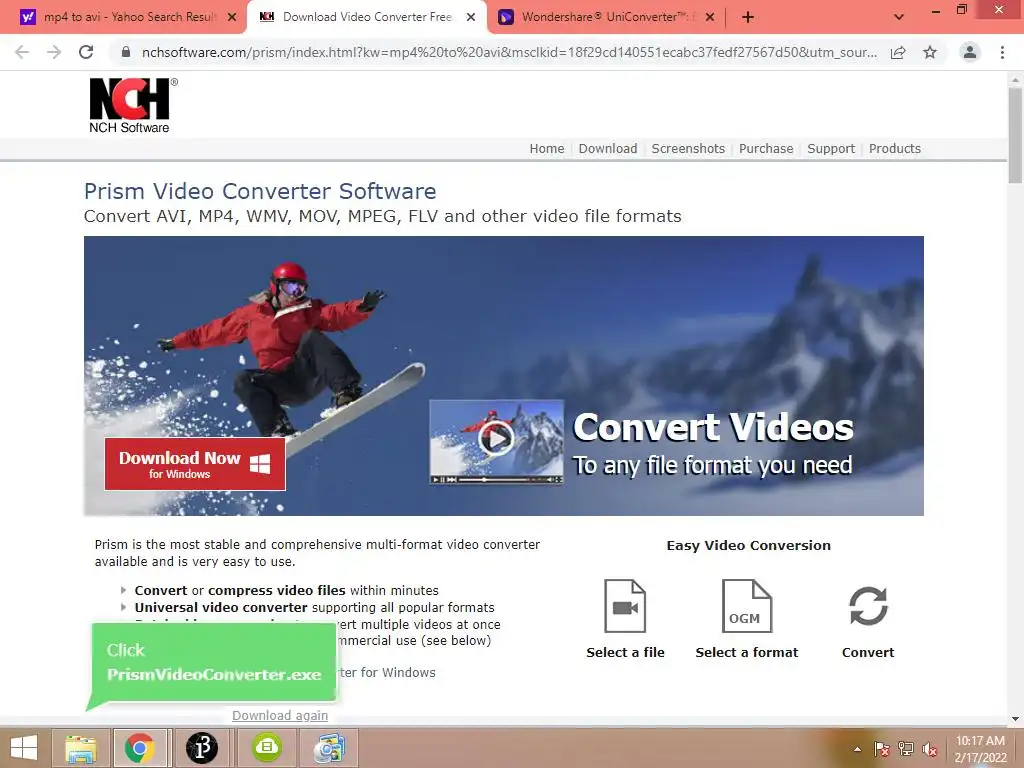This screenshot has width=1024, height=768.
Task: Open the Purchase nav link
Action: point(766,149)
